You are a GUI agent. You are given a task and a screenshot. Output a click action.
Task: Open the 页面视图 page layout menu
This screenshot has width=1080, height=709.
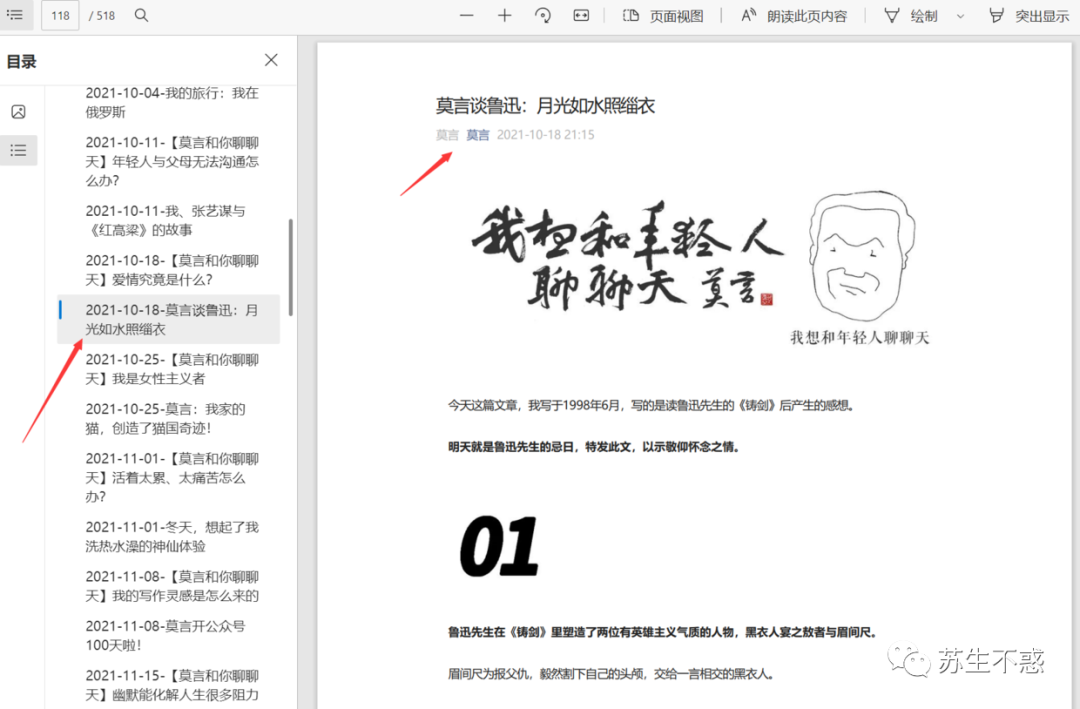tap(662, 15)
